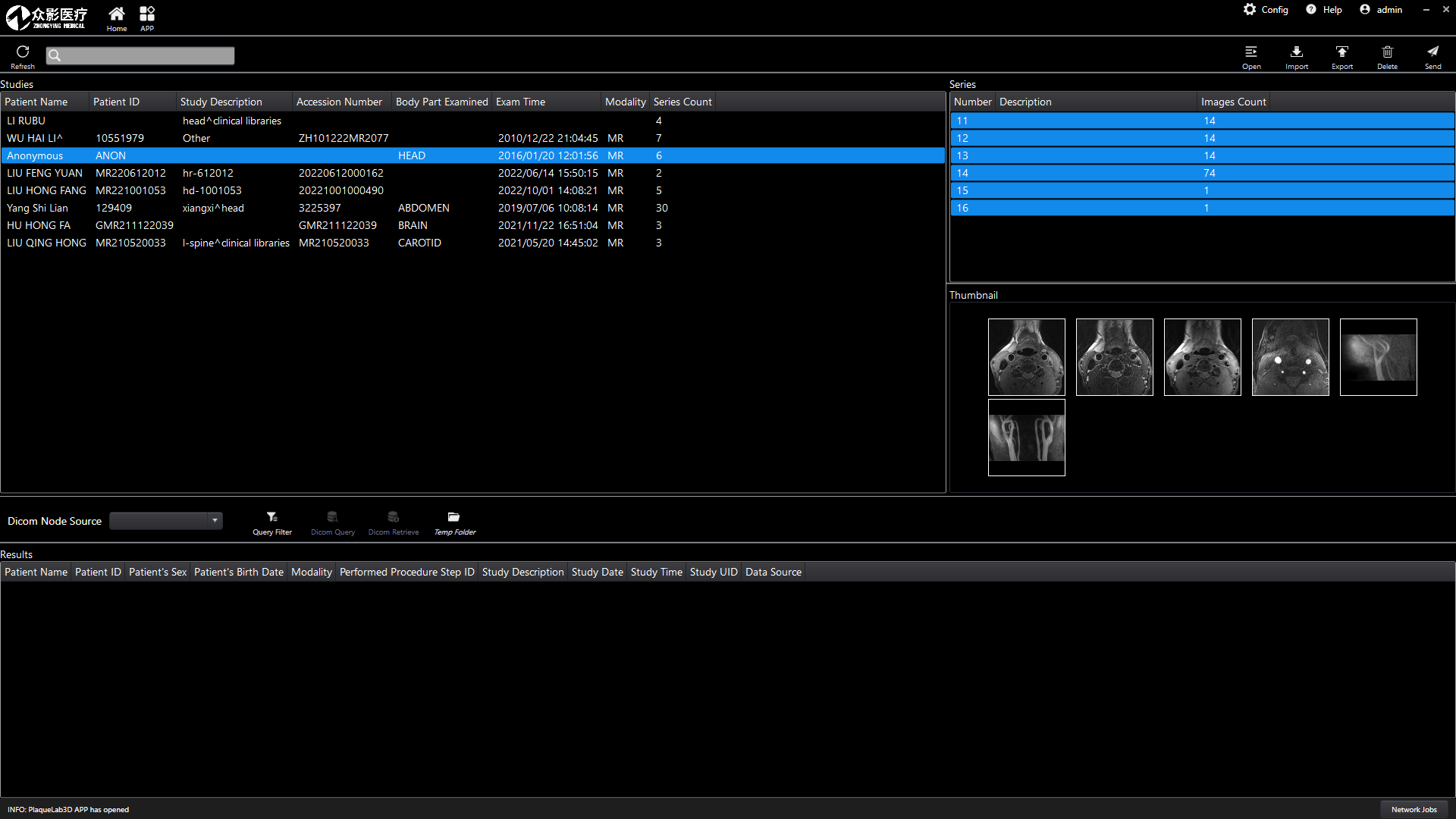
Task: Sort results by Patient's Sex column
Action: [158, 572]
